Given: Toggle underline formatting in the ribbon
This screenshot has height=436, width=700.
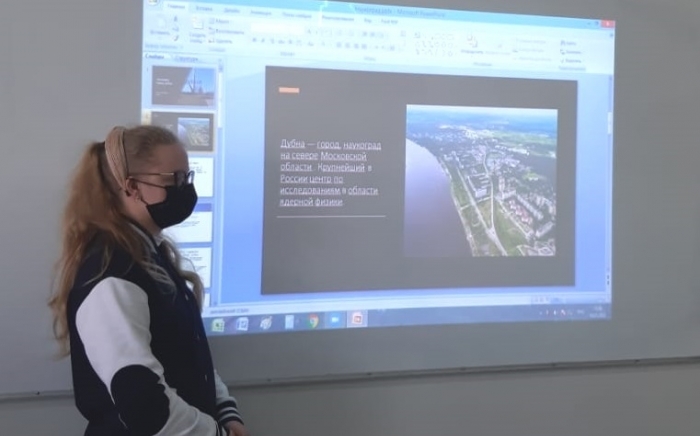Looking at the screenshot, I should click(x=272, y=41).
